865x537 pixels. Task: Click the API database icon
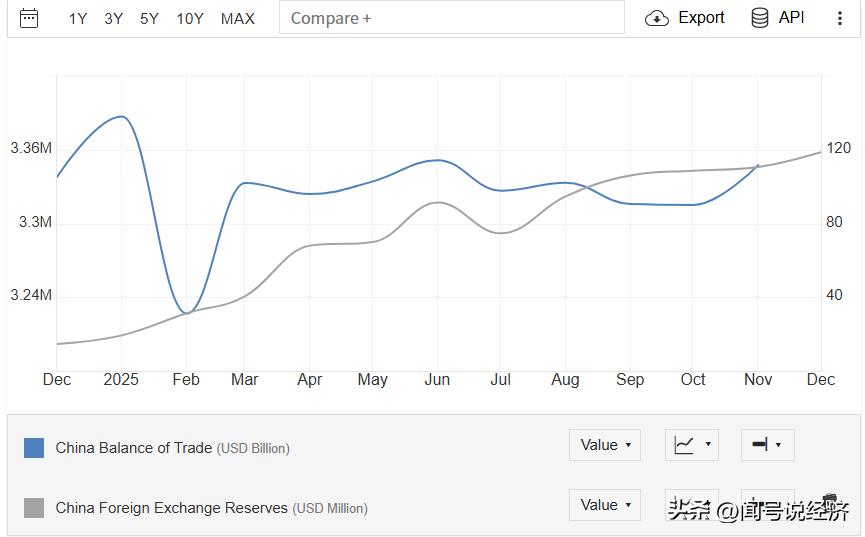(x=760, y=18)
